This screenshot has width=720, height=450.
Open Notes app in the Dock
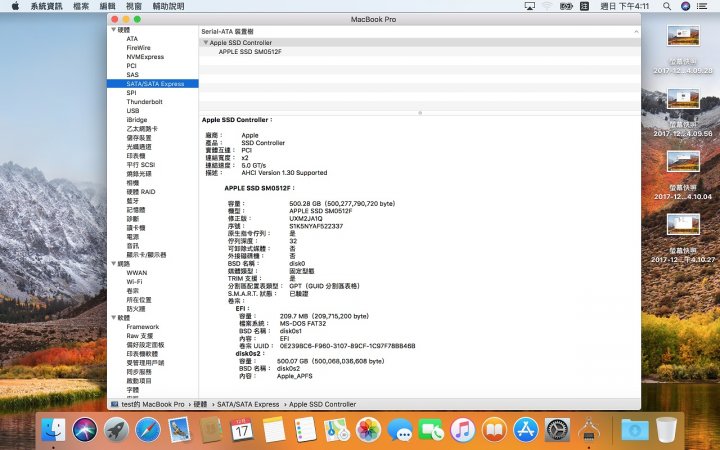pos(274,430)
